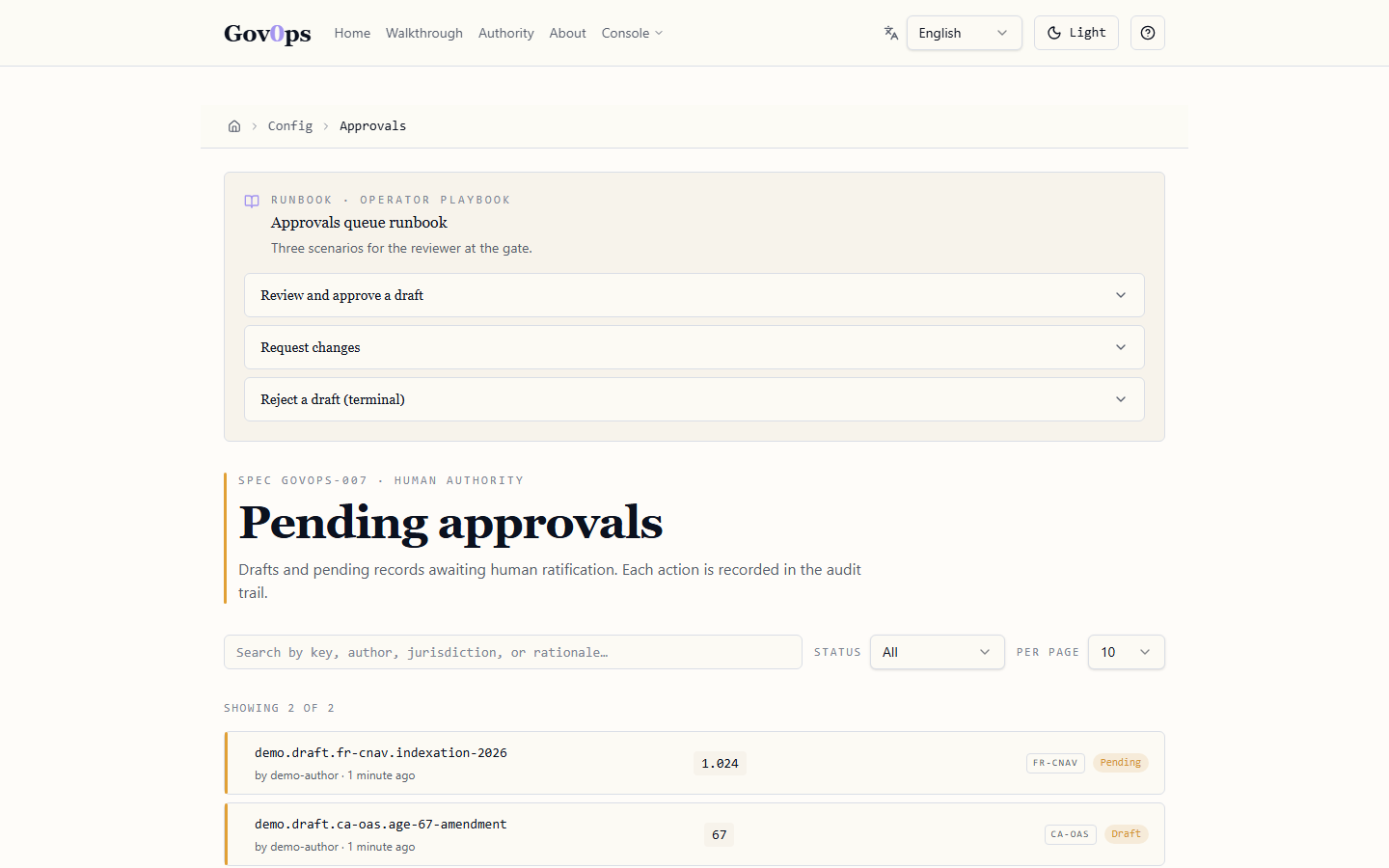The image size is (1389, 868).
Task: Click the value 67
Action: point(720,835)
